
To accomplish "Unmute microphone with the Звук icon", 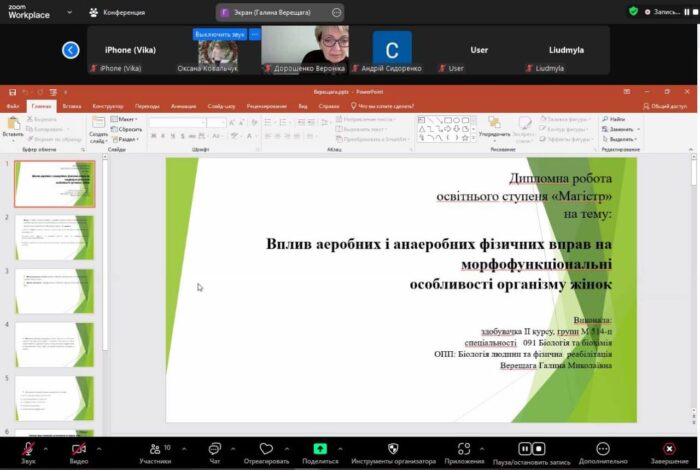I will [28, 449].
